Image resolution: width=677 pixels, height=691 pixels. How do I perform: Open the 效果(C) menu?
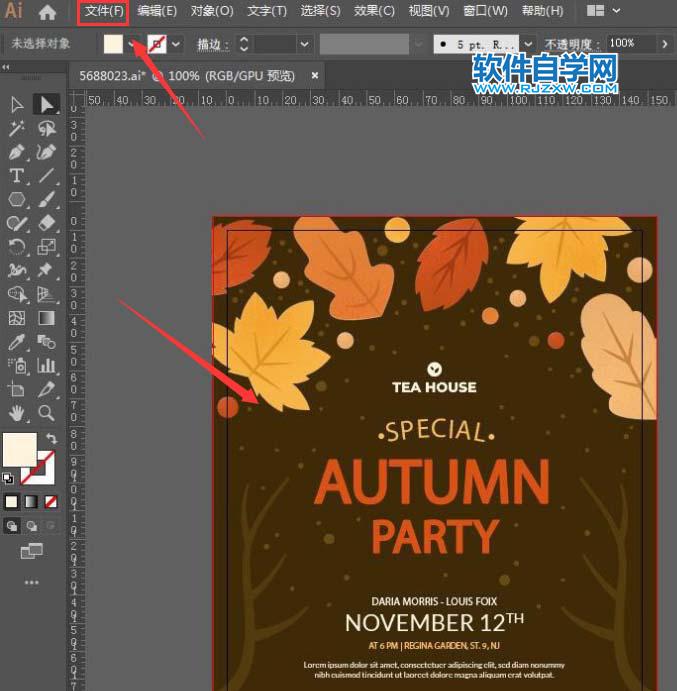pyautogui.click(x=374, y=11)
